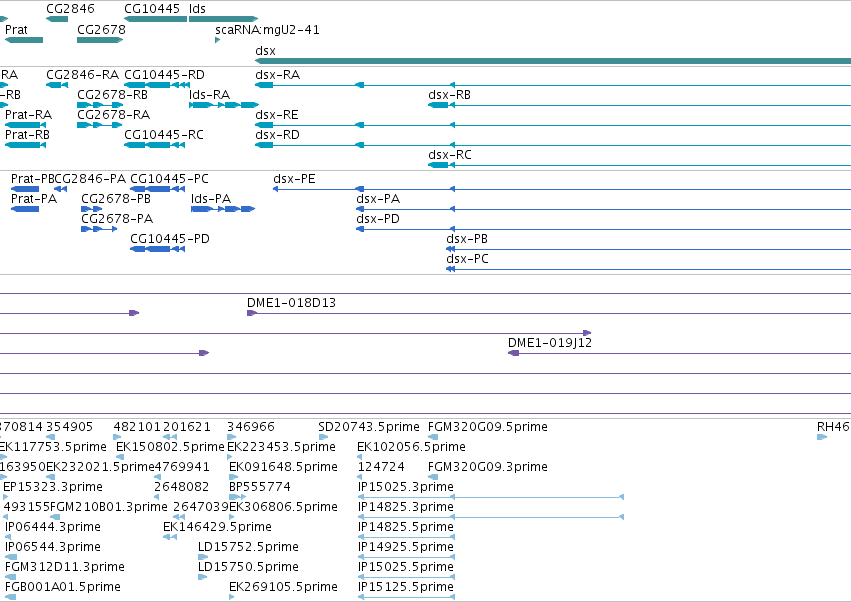Select the CG10445 gene label
Image resolution: width=851 pixels, height=602 pixels.
[x=152, y=9]
